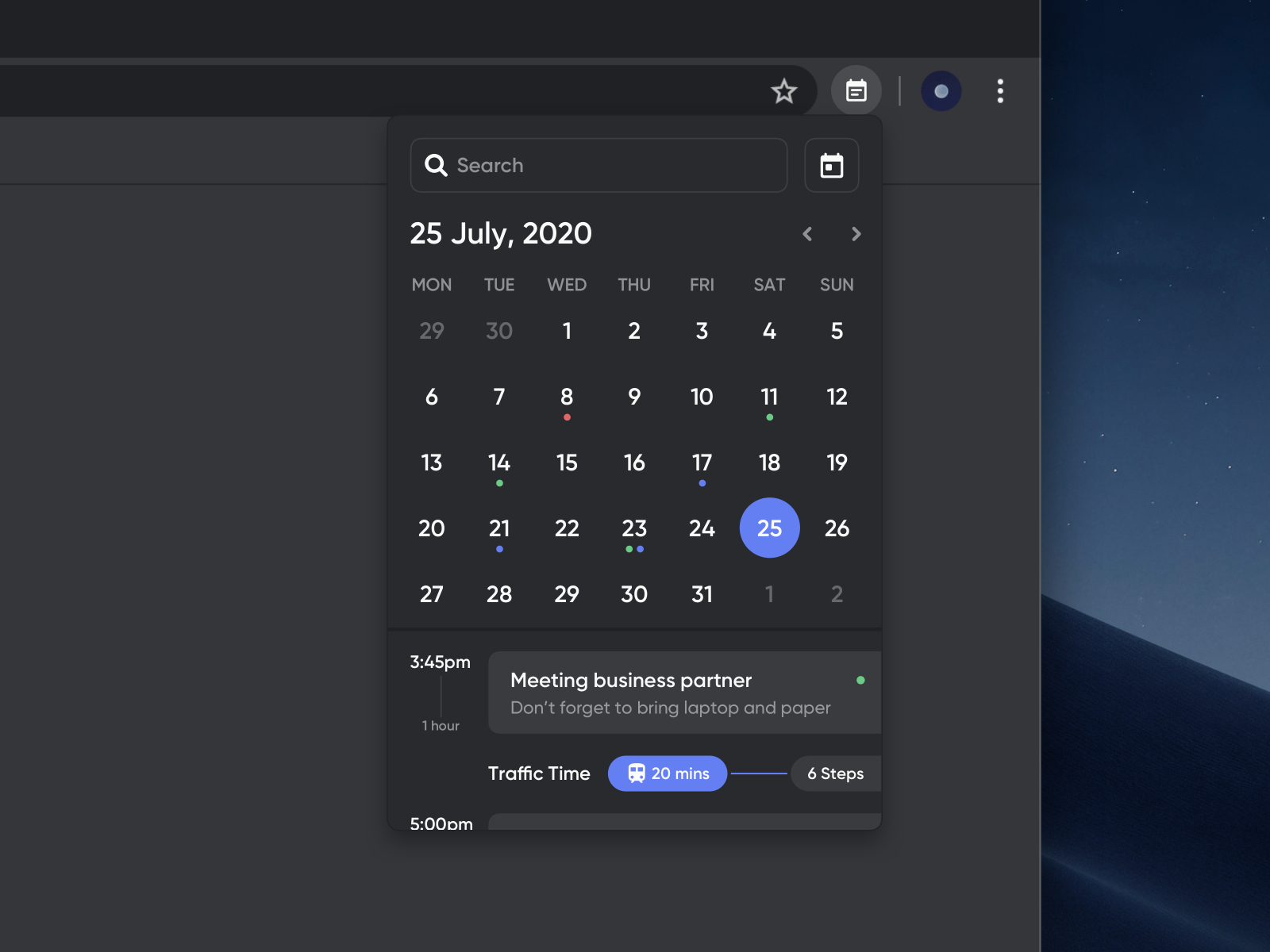Open month view via '25 July, 2020' heading
The height and width of the screenshot is (952, 1270).
tap(501, 232)
